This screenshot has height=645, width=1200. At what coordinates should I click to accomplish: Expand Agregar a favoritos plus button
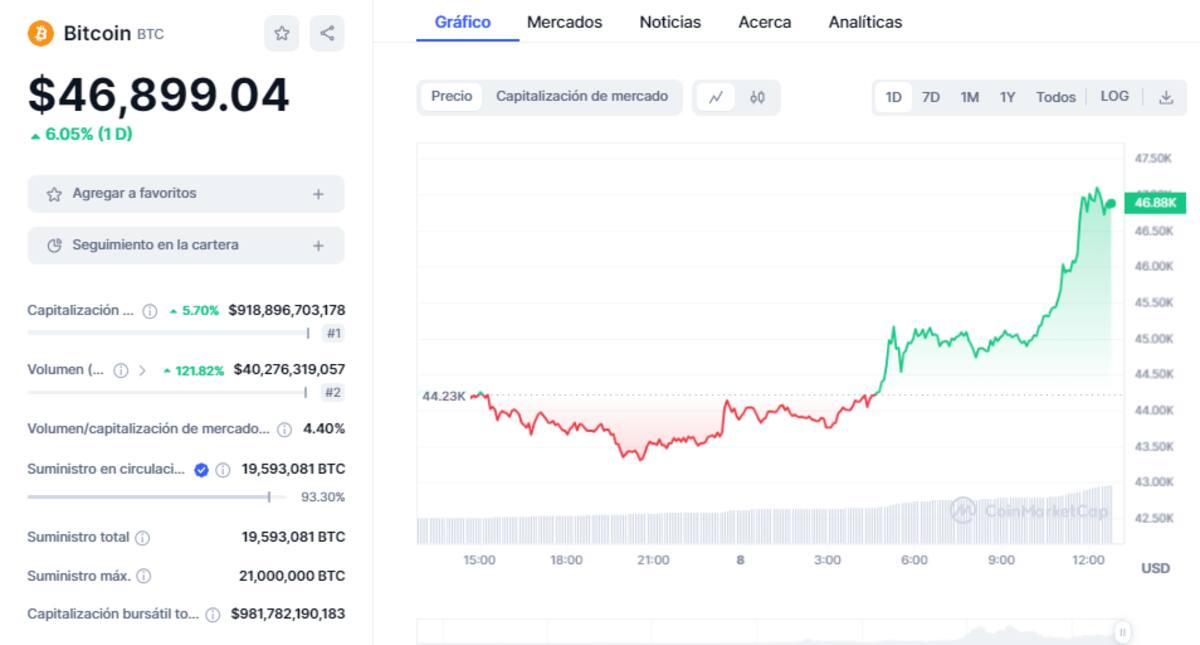318,194
